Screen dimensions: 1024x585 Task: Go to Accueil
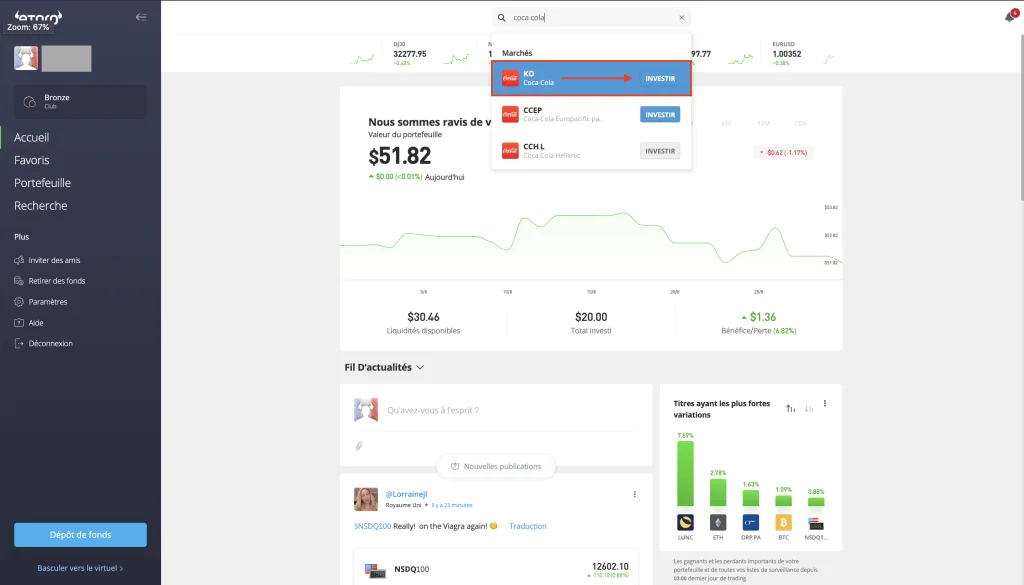(31, 137)
